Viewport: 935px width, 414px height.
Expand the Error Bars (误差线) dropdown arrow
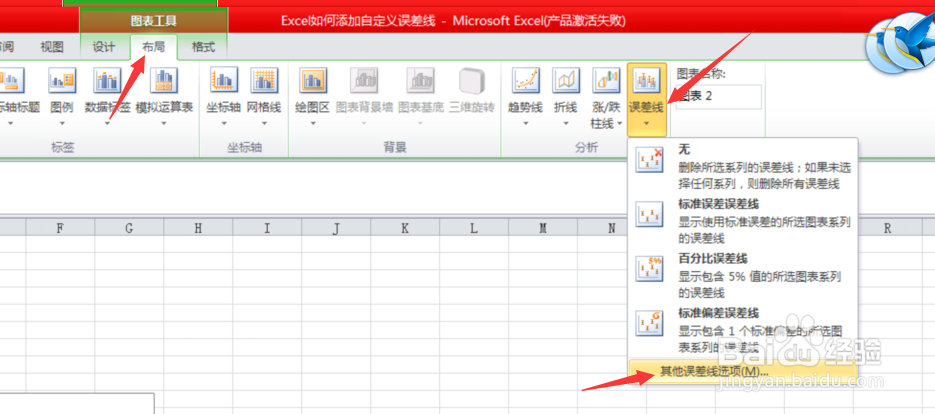point(646,124)
